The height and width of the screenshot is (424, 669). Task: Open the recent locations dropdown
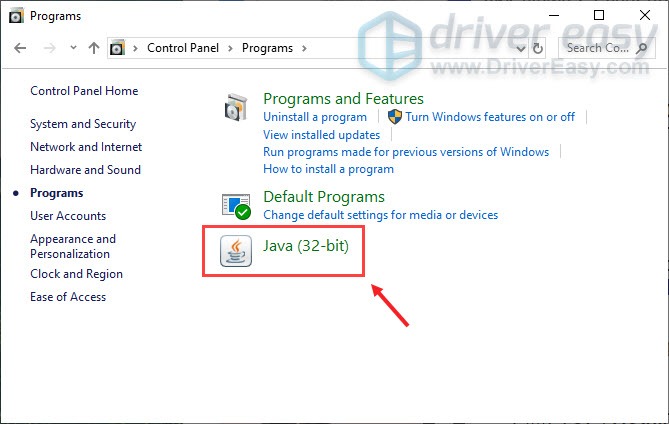(x=73, y=48)
